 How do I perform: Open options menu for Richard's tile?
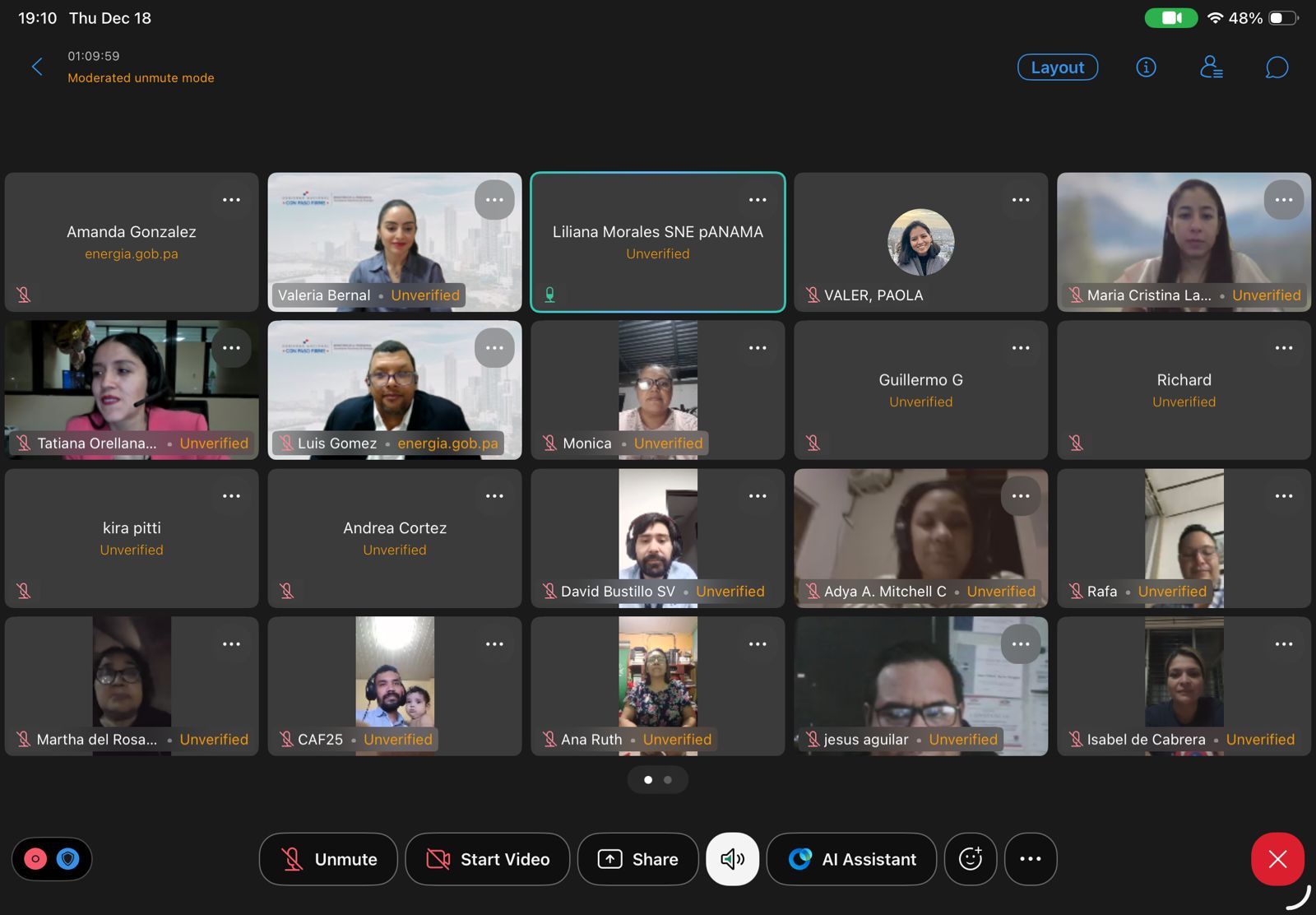[x=1284, y=348]
